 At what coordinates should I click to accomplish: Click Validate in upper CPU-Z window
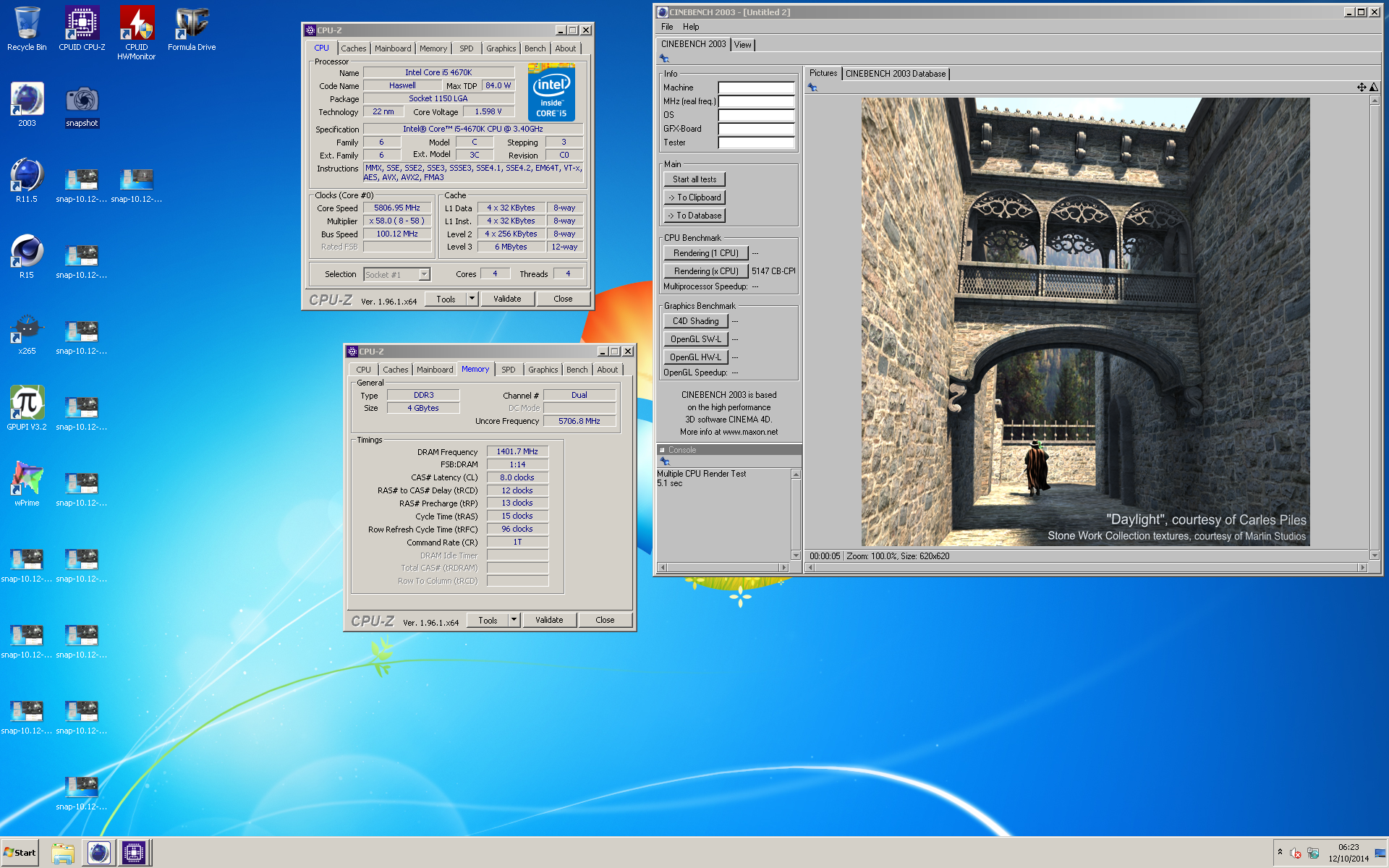point(507,299)
